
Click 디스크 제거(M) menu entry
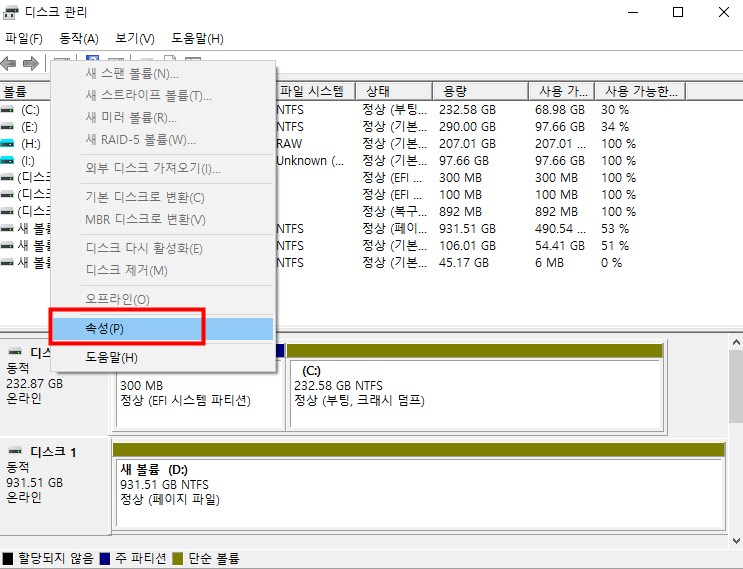[x=163, y=271]
